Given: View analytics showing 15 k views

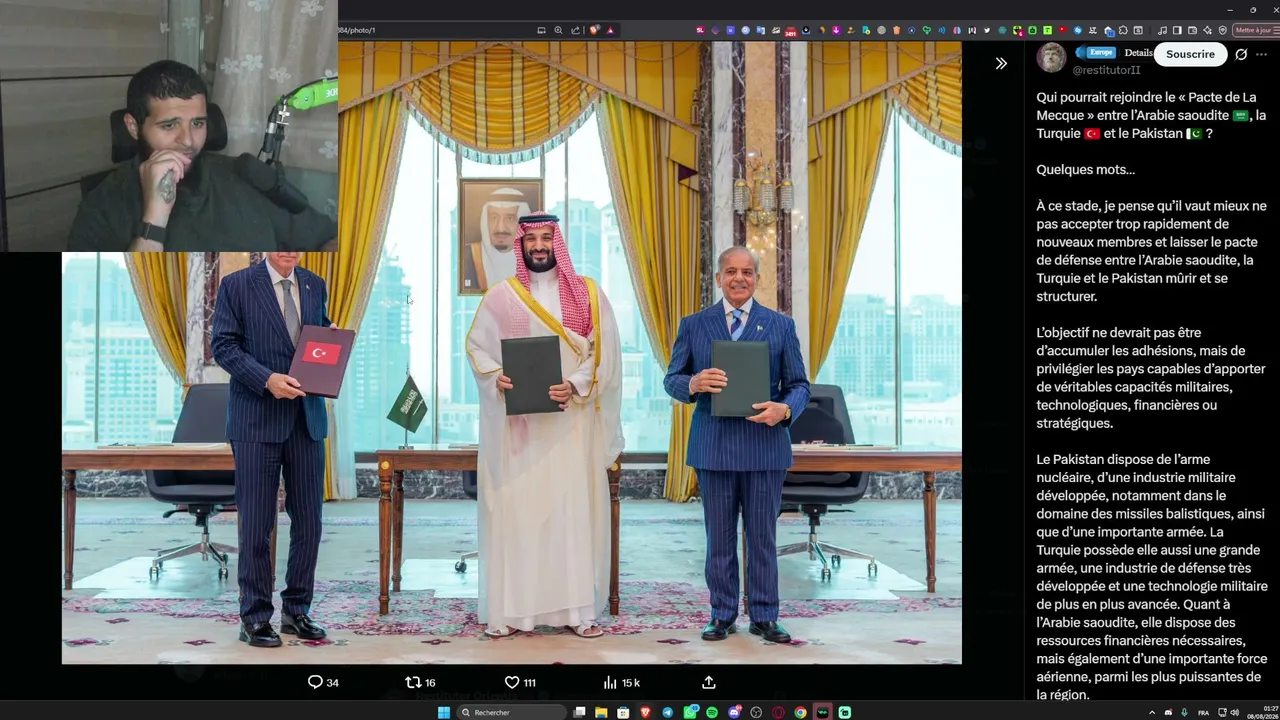Looking at the screenshot, I should pos(621,682).
